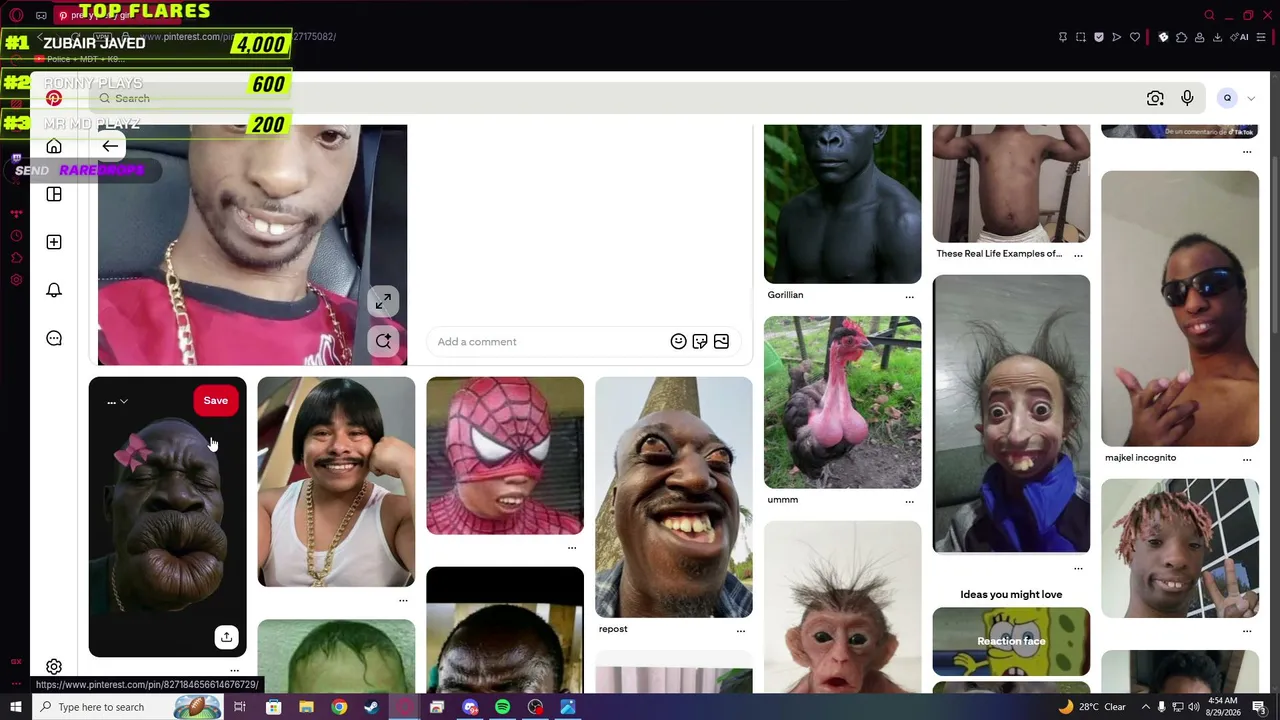Open the ad blocker shield icon

pos(1099,37)
